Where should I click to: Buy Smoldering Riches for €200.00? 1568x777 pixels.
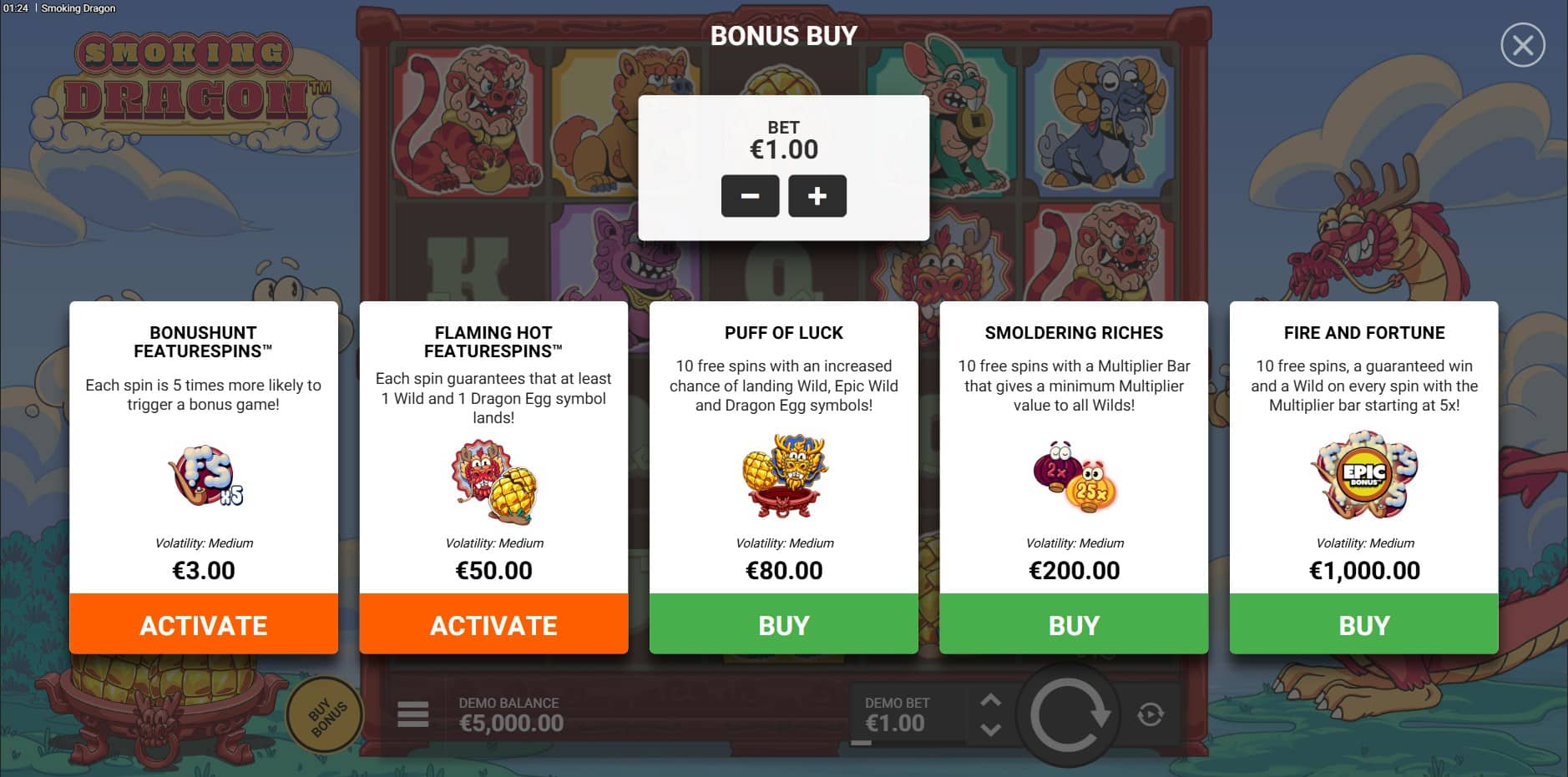[1074, 624]
